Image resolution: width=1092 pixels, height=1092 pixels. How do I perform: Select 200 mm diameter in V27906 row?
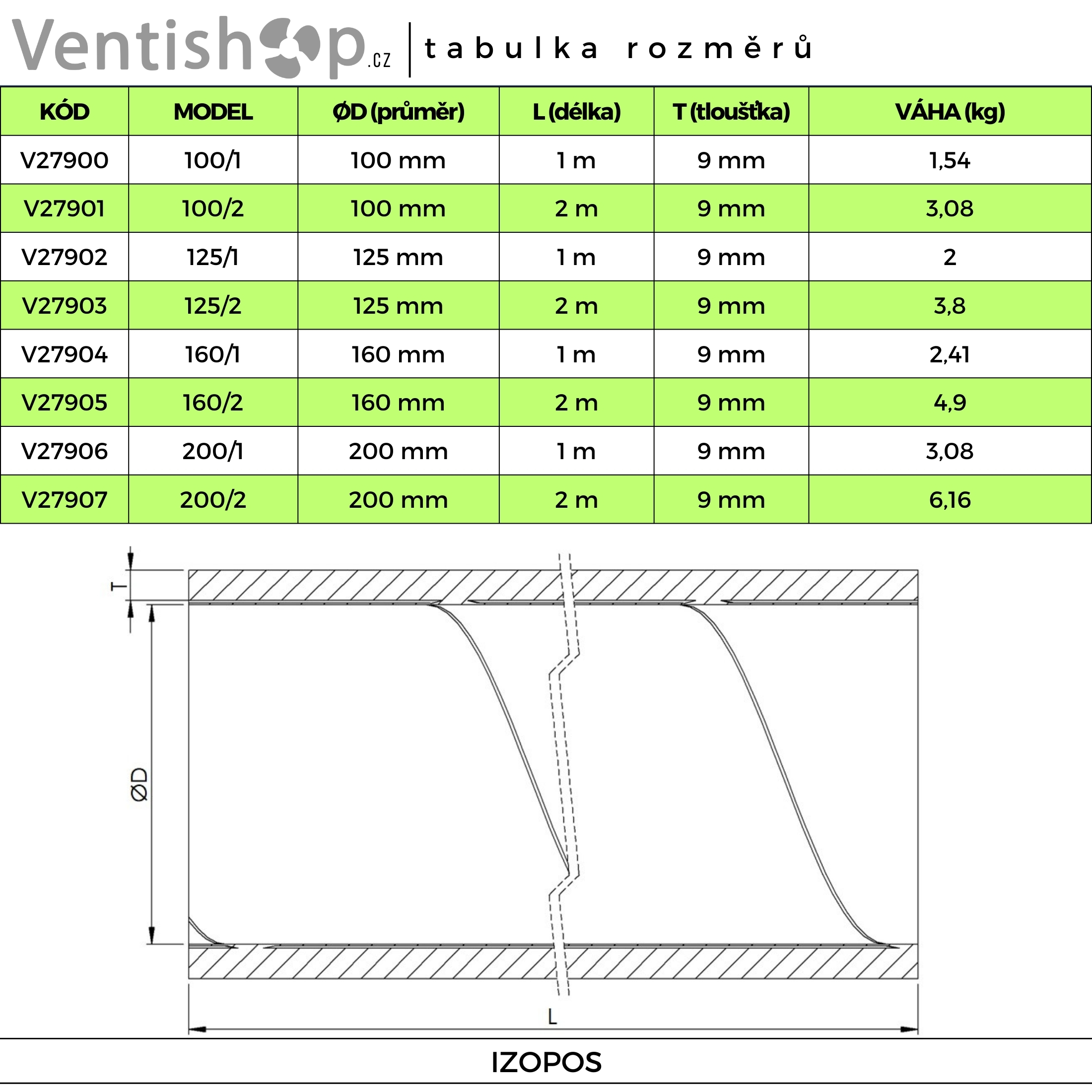pyautogui.click(x=399, y=451)
